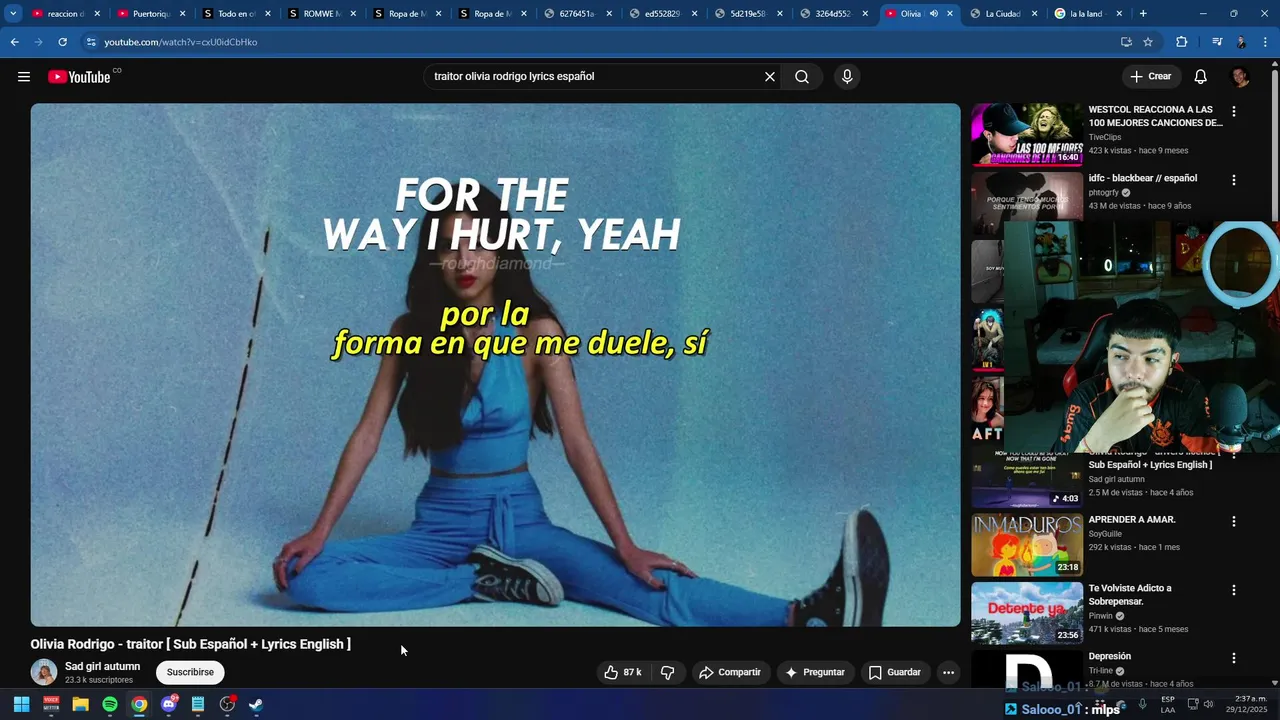Image resolution: width=1280 pixels, height=720 pixels.
Task: Click the browser address bar URL
Action: pos(180,42)
